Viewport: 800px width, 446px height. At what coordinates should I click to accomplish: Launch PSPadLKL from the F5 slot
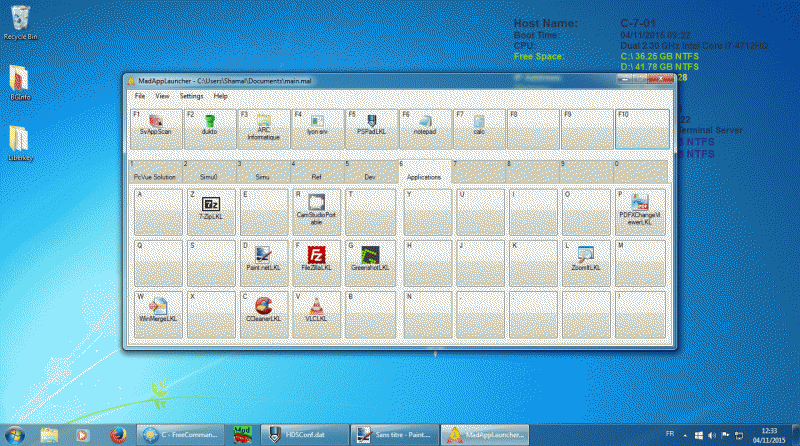click(x=372, y=129)
